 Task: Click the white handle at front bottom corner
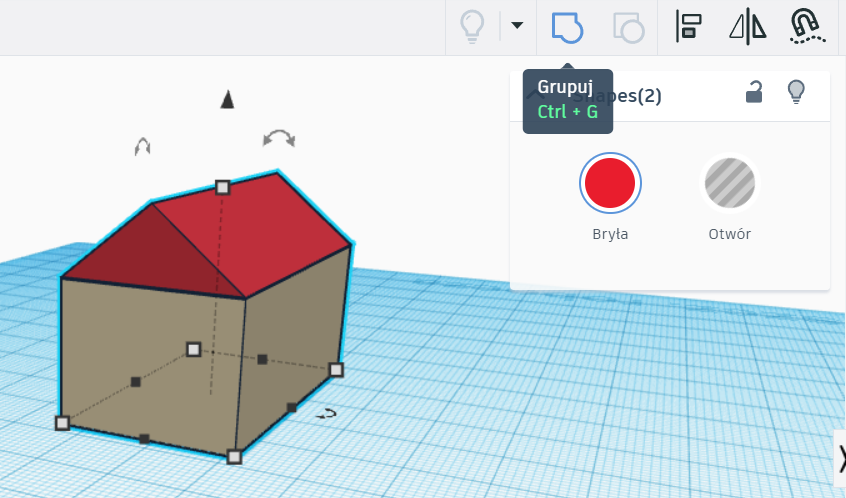coord(234,457)
